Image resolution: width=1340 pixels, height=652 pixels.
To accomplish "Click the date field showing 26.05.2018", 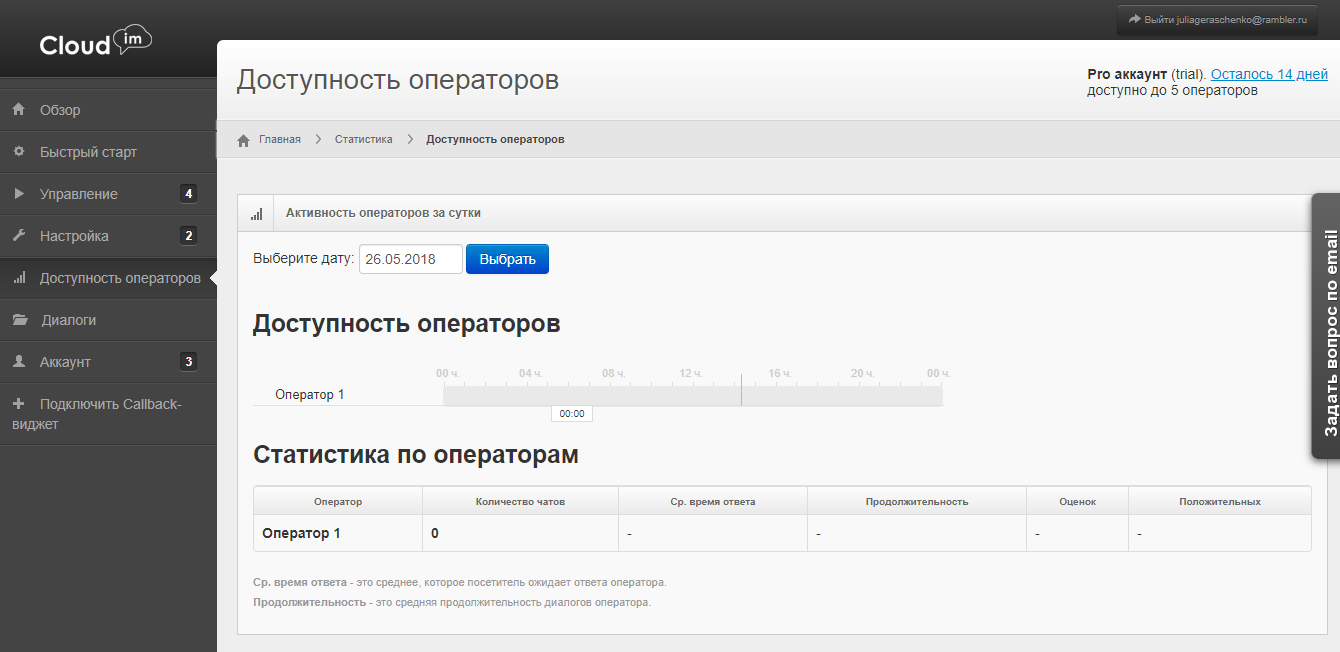I will point(410,258).
